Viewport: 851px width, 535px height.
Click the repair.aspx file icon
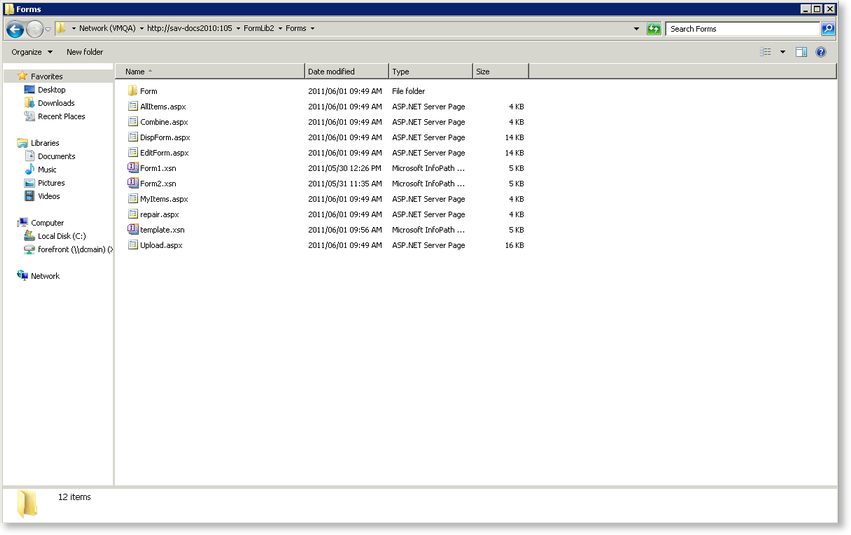click(132, 214)
